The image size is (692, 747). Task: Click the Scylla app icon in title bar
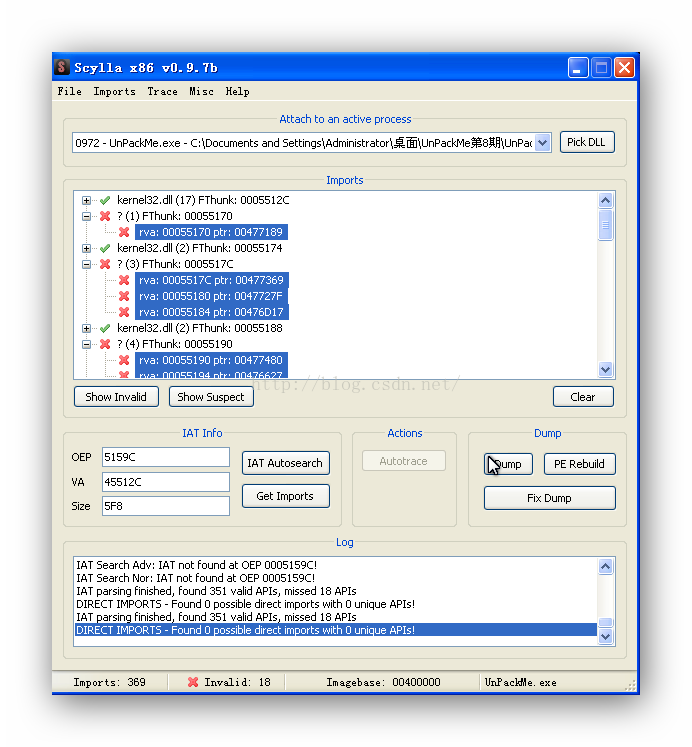(x=62, y=67)
